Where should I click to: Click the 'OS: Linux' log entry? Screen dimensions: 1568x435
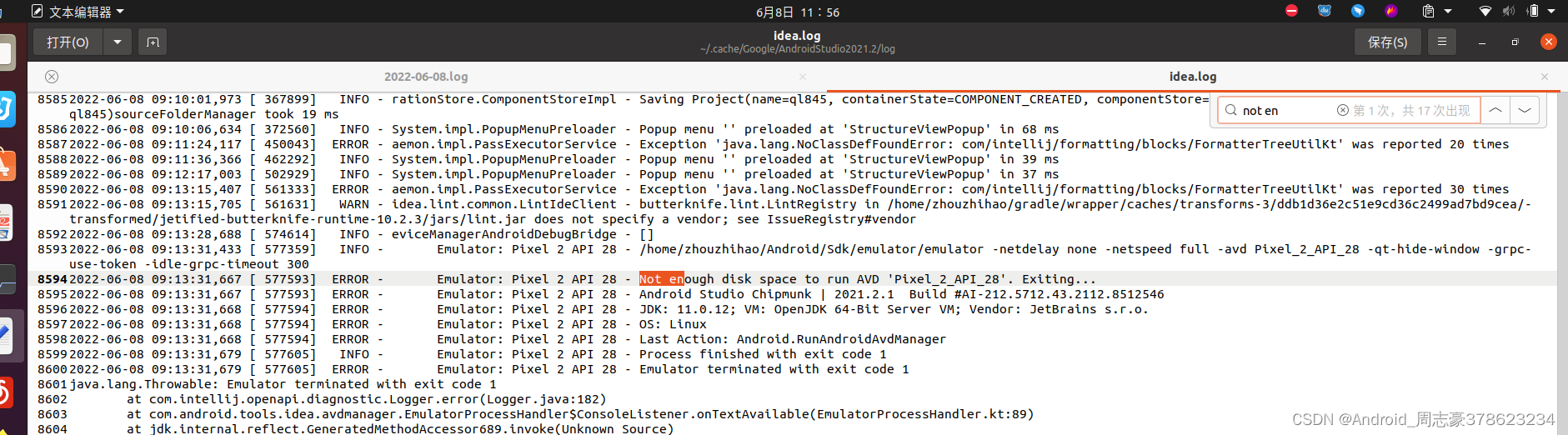(x=673, y=324)
